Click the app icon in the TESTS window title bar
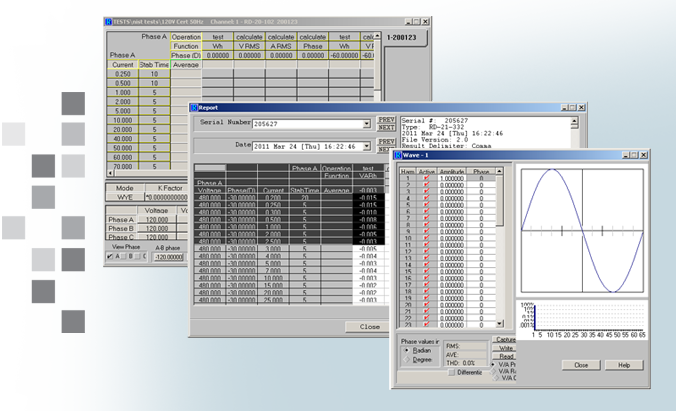This screenshot has width=676, height=411. pos(109,22)
